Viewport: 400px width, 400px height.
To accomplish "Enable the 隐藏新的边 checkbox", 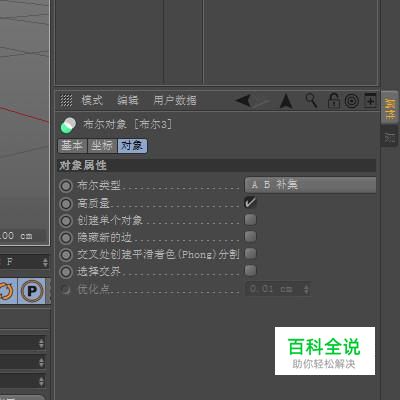I will tap(250, 237).
